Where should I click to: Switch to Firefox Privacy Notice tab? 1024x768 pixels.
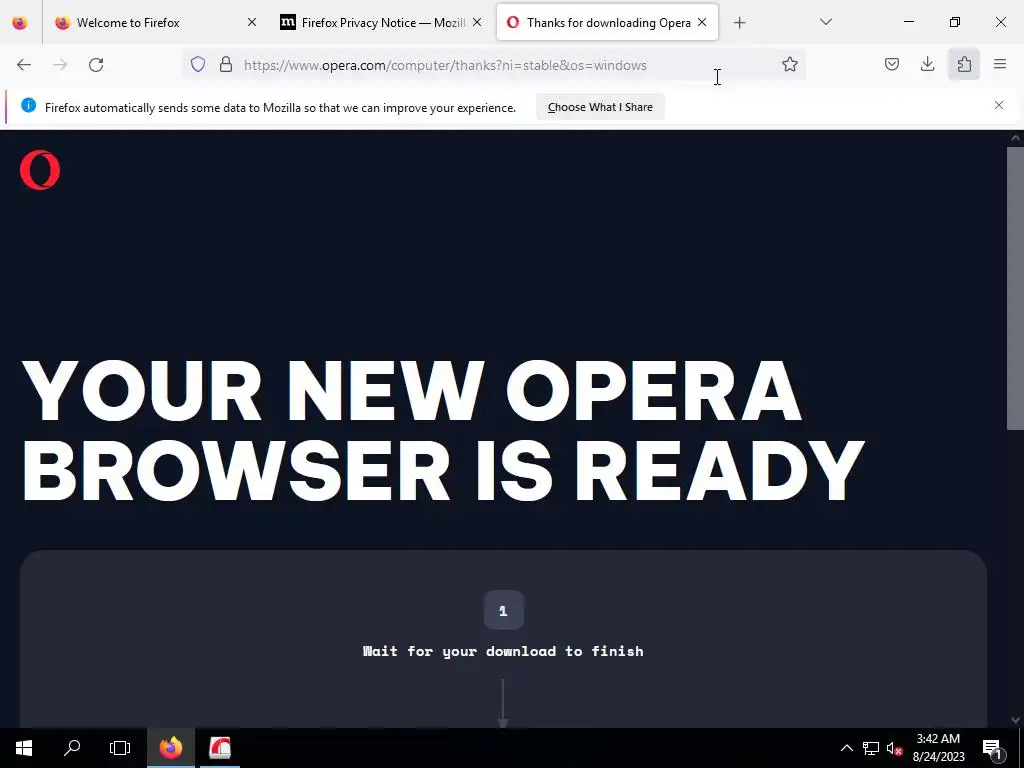(383, 23)
